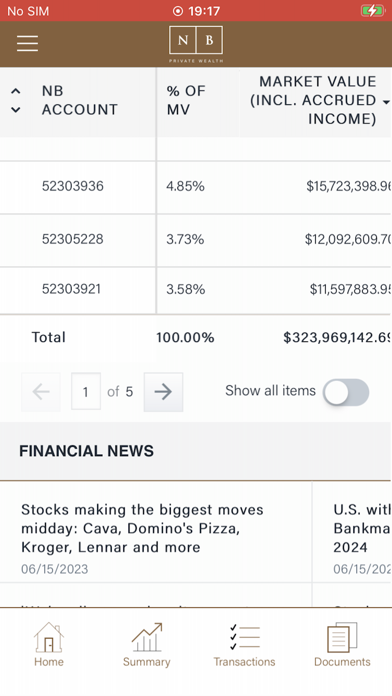Expand rows with the down chevron
Screen dimensions: 392x696
(x=16, y=110)
